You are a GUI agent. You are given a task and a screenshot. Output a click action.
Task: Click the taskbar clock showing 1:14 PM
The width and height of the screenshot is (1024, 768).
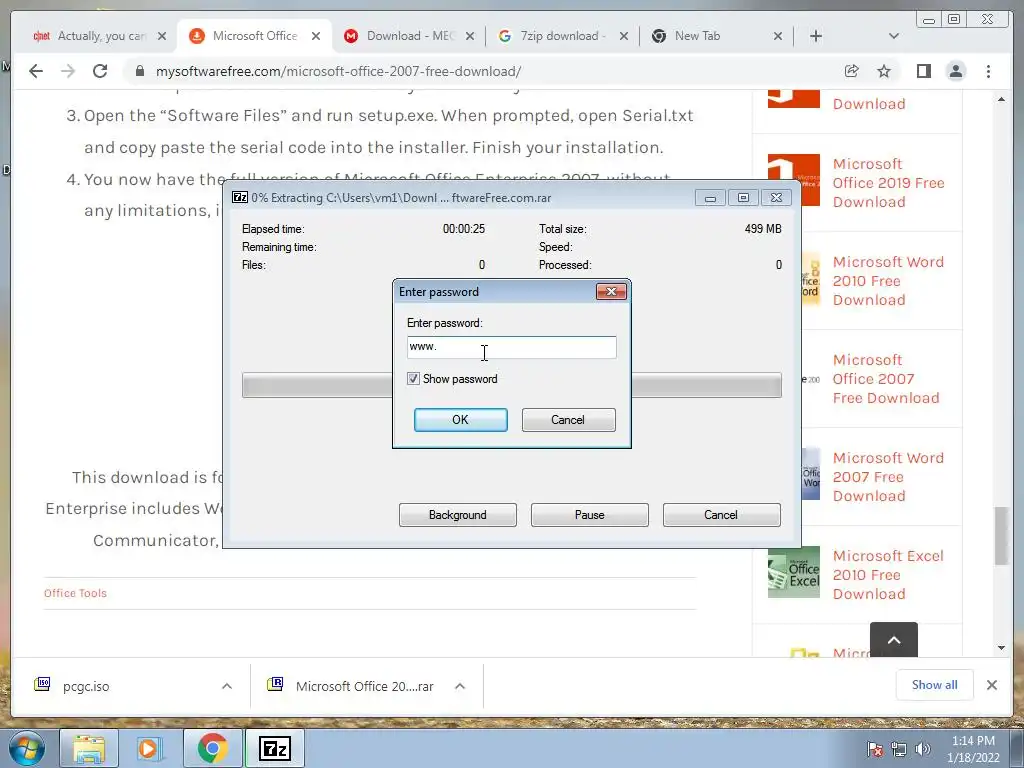(972, 749)
